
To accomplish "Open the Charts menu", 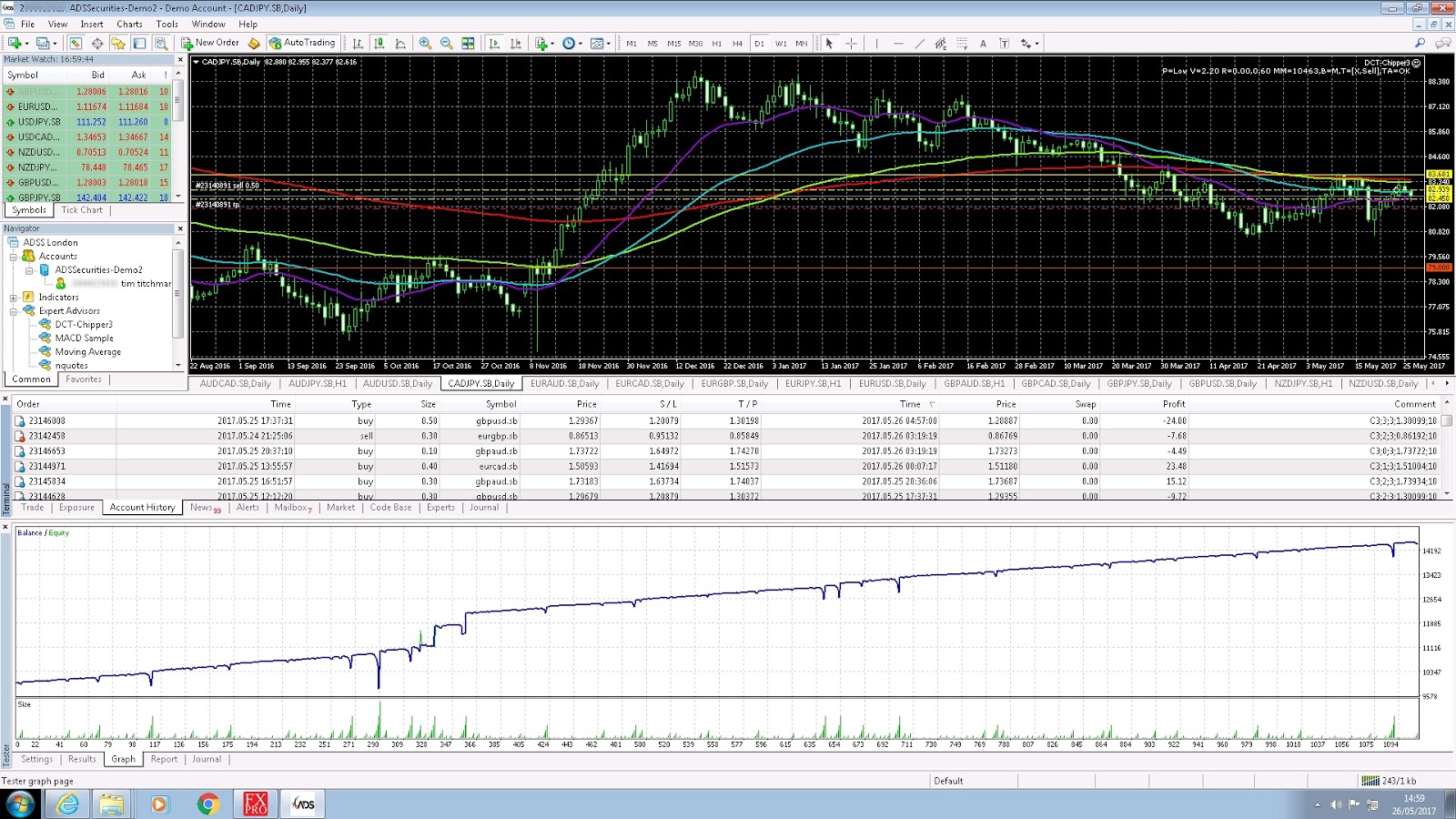I will click(x=129, y=25).
